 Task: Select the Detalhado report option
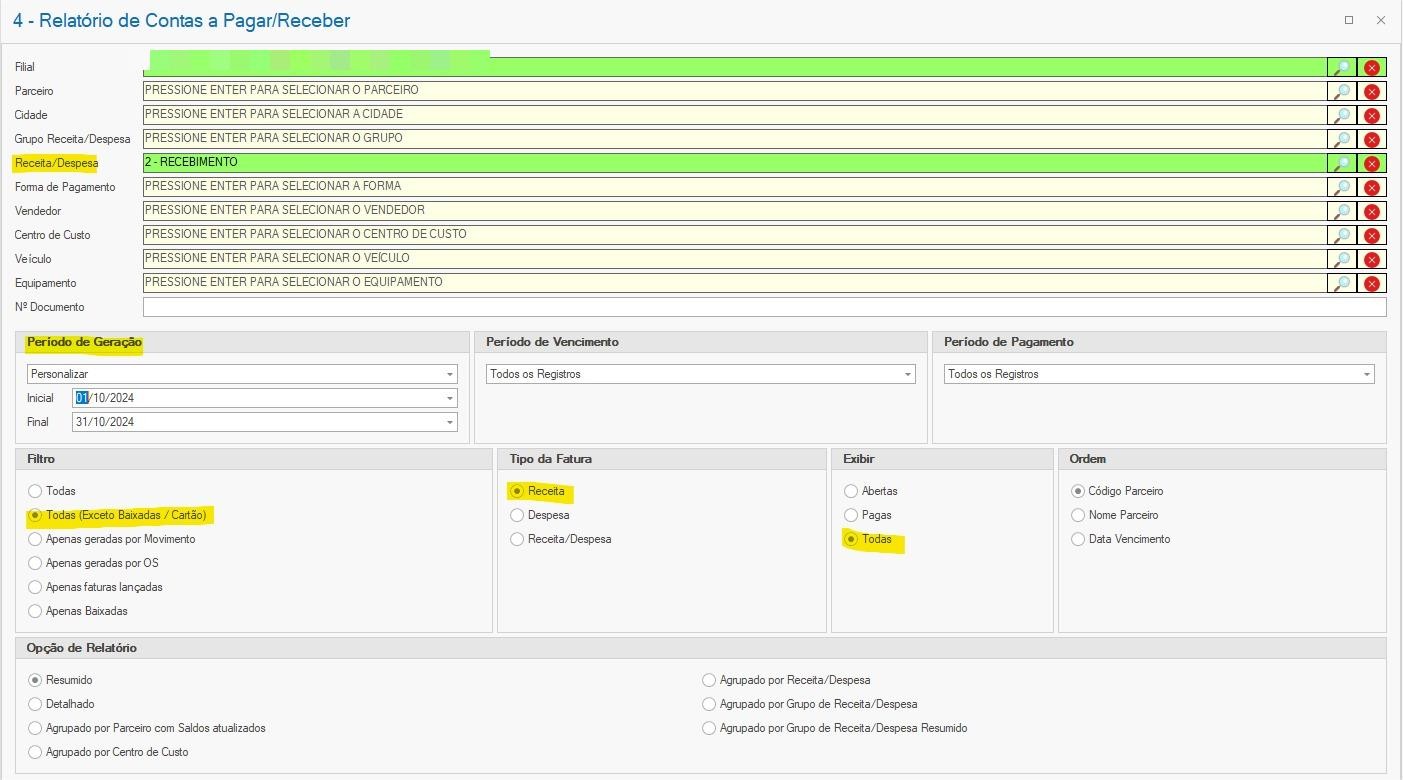pos(35,704)
